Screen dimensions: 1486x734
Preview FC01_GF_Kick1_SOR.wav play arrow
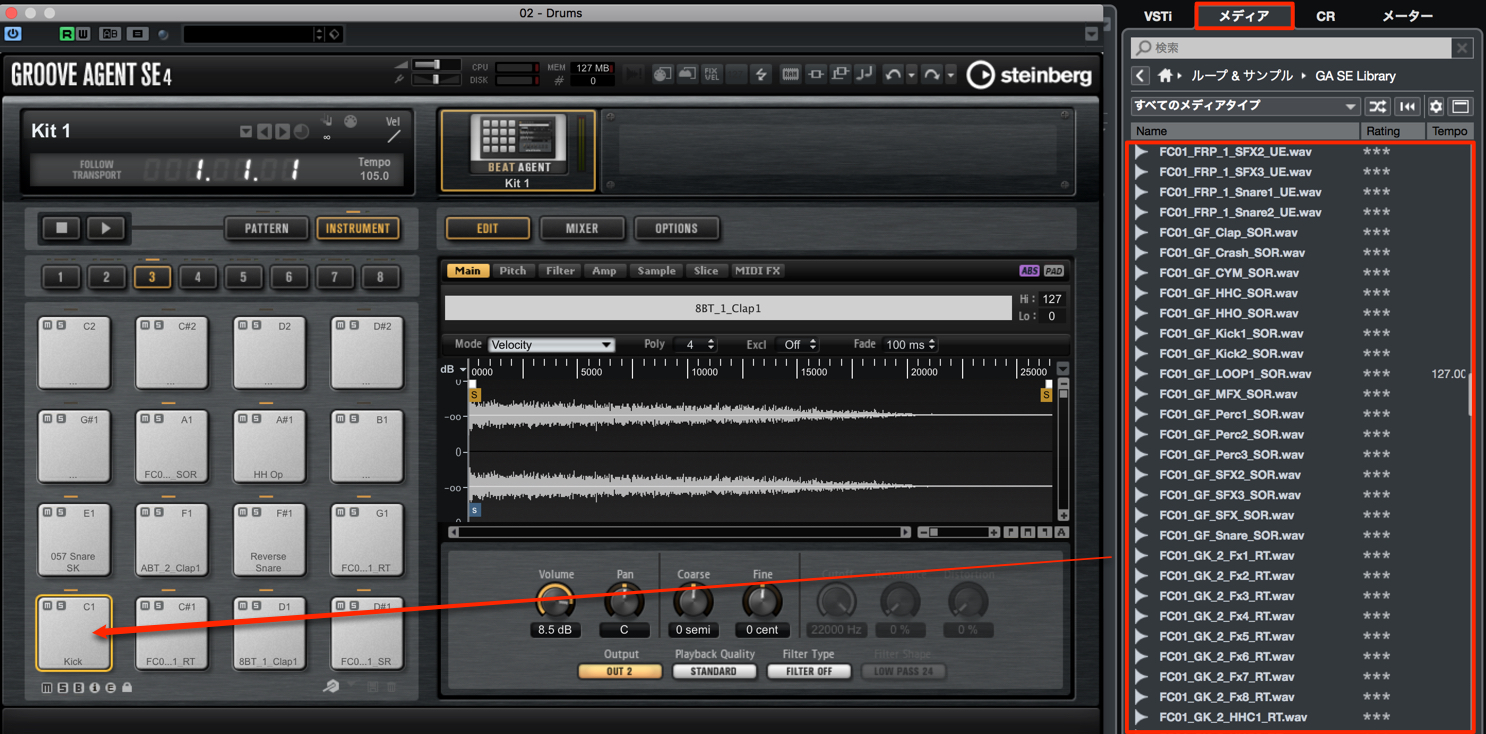click(x=1141, y=333)
